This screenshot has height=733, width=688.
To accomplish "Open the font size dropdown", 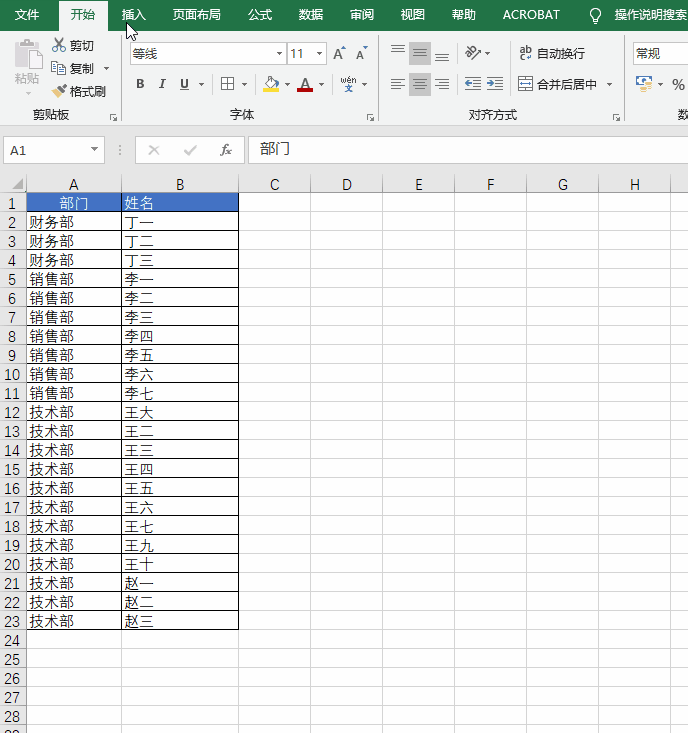I will tap(319, 53).
